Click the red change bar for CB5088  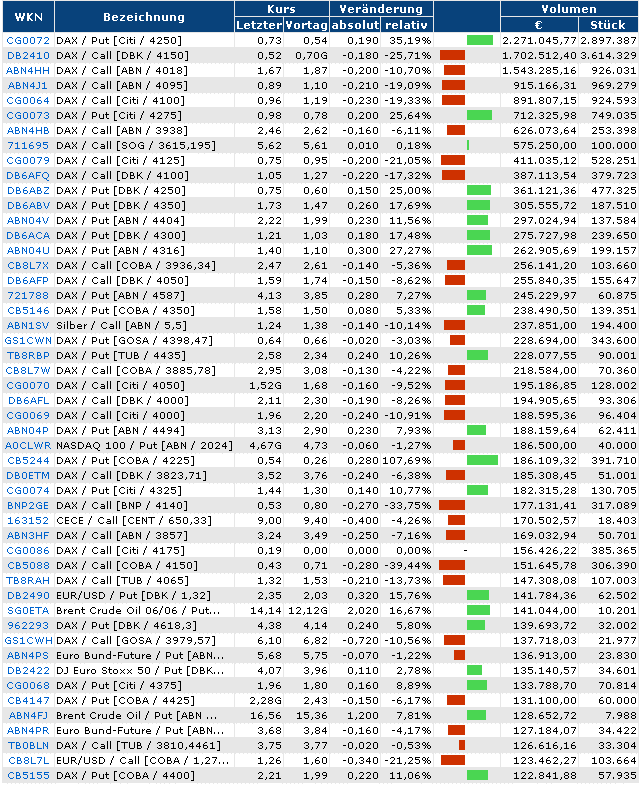click(452, 566)
